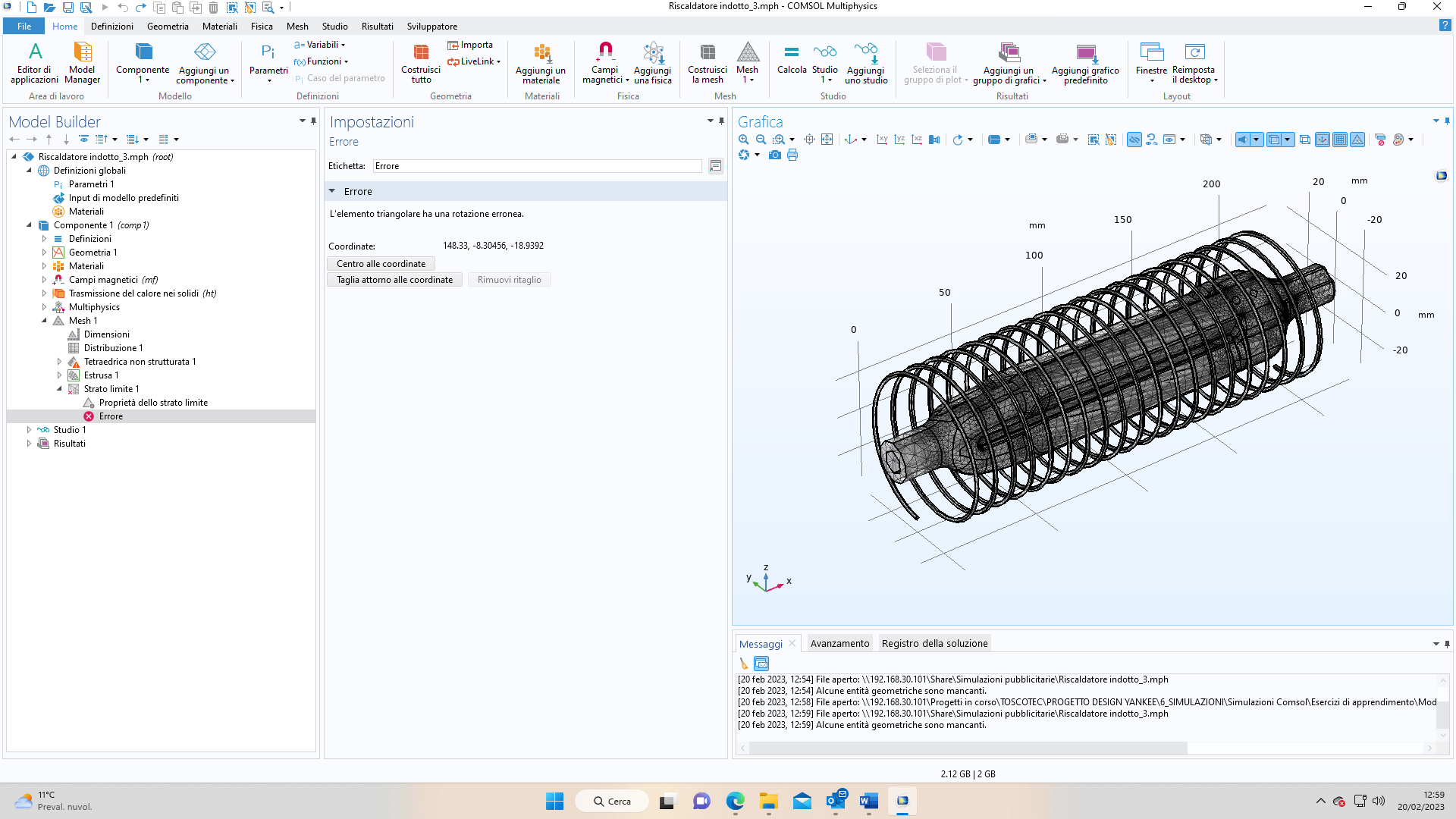Expand the Tetraedrica non strutturata 1 node

(59, 362)
